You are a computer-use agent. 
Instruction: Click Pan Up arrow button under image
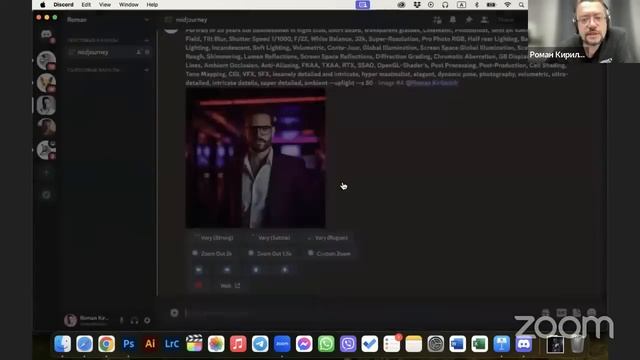coord(256,269)
